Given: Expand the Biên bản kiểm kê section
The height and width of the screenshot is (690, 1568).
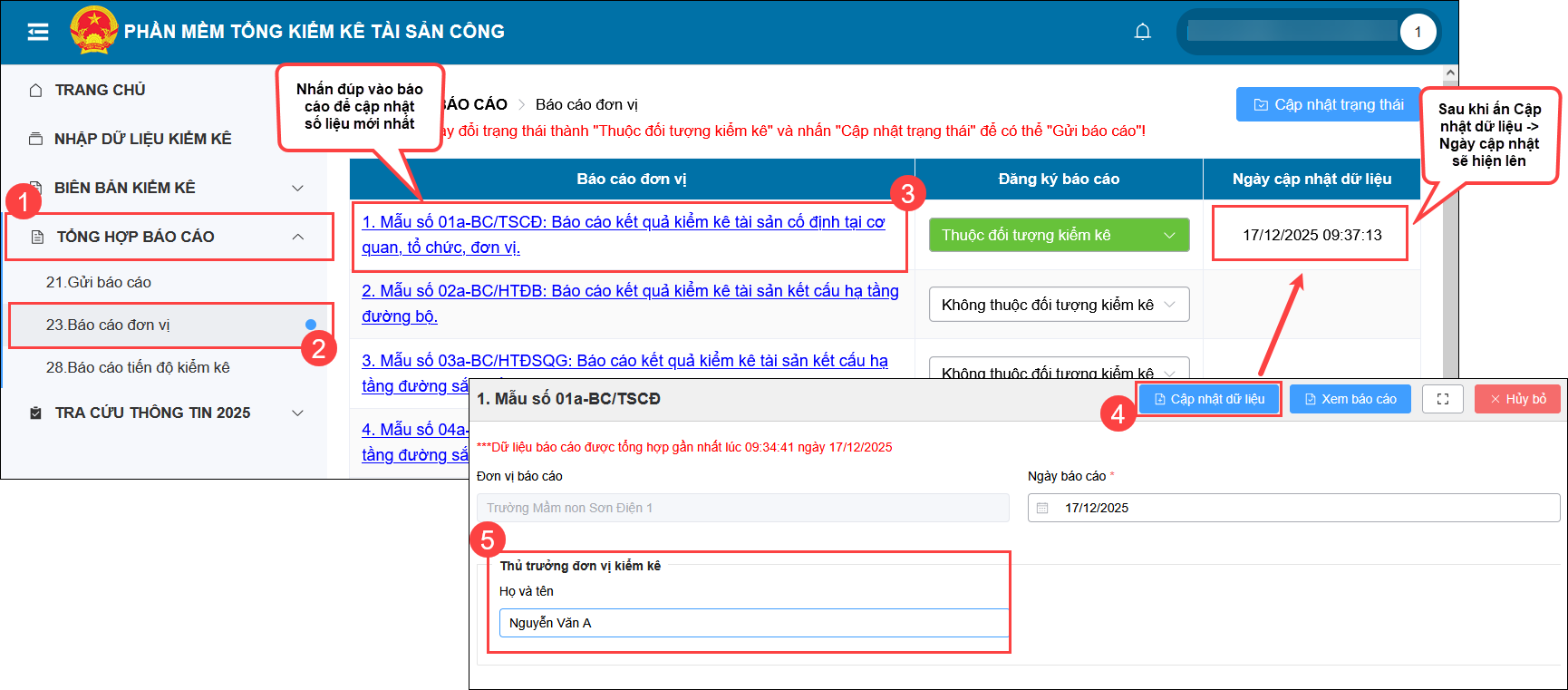Looking at the screenshot, I should (296, 188).
